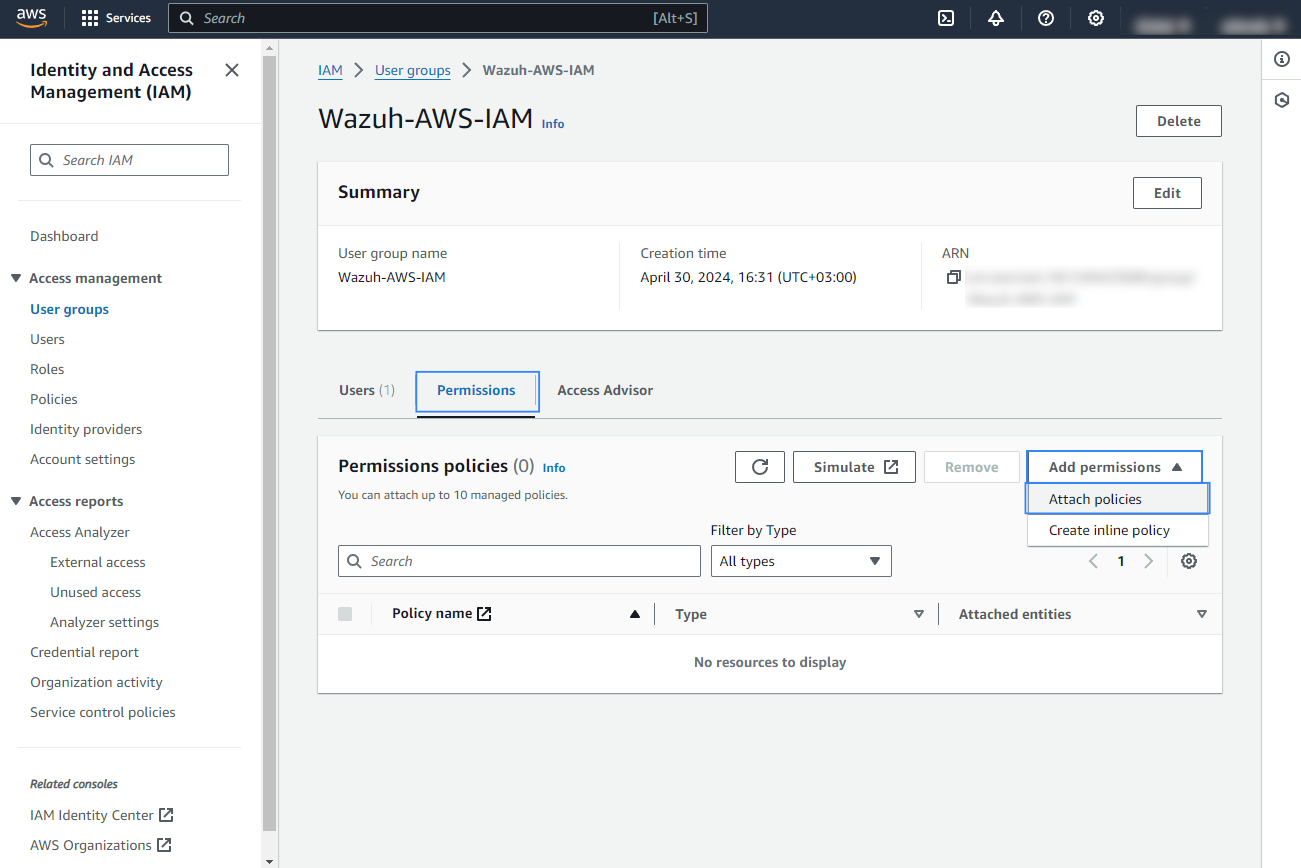Open the Attached entities column filter

click(x=1201, y=613)
